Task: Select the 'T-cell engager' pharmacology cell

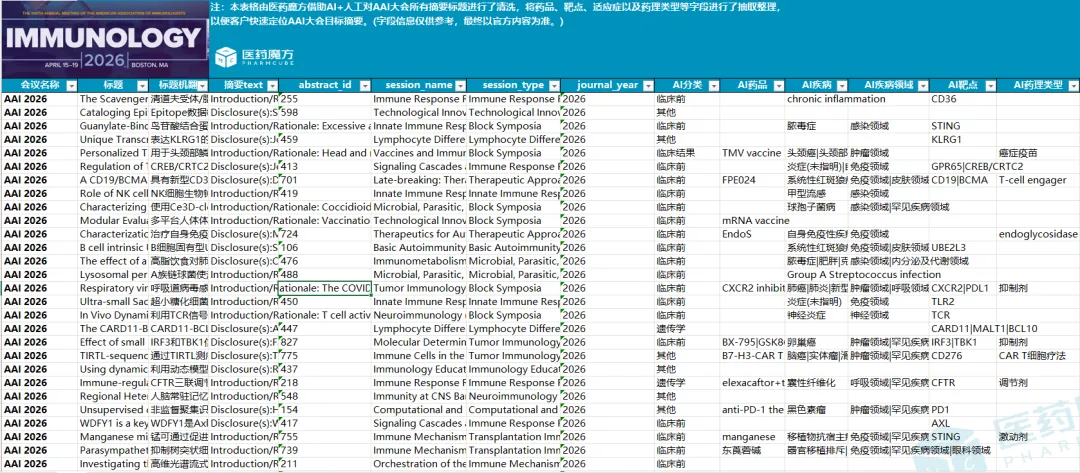Action: point(1038,180)
